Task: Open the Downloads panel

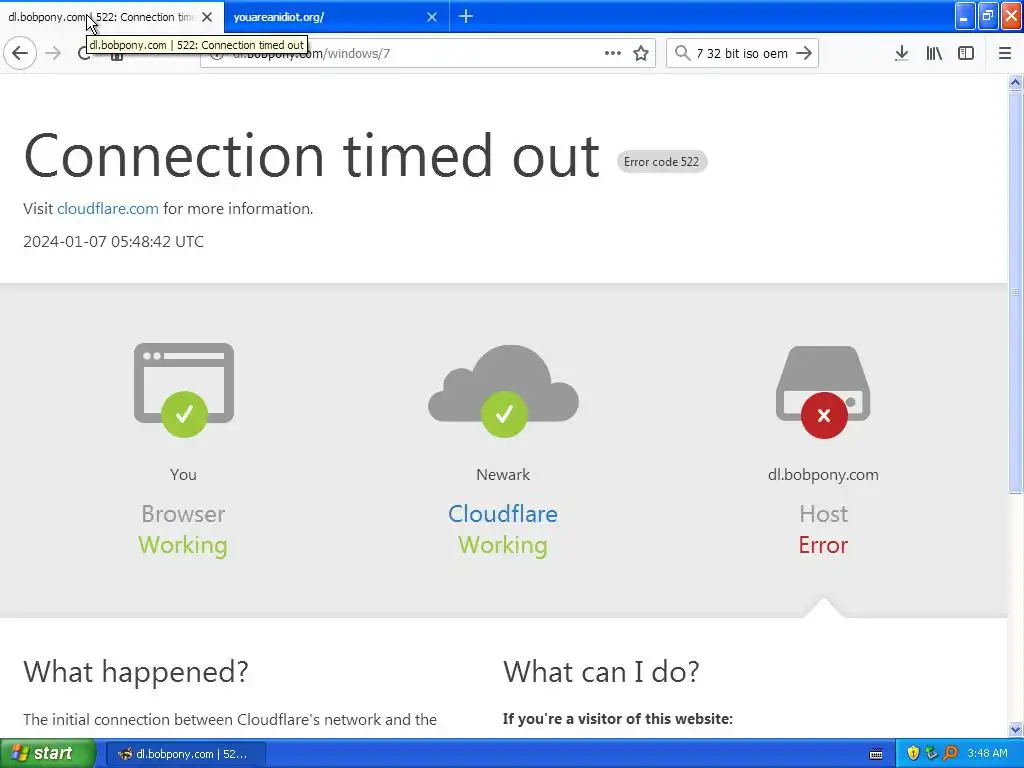Action: (x=901, y=53)
